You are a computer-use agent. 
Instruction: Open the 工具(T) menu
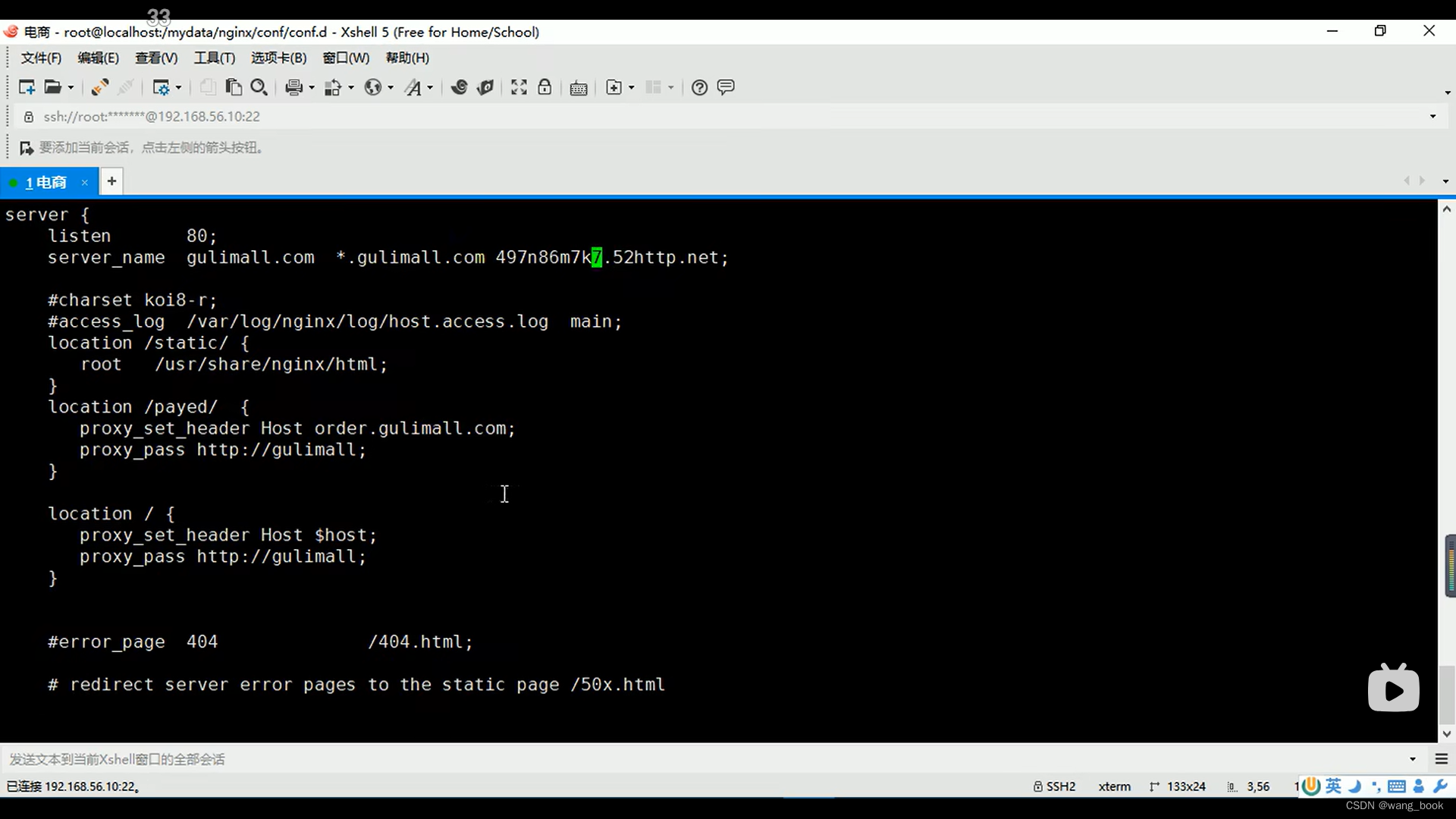[x=215, y=58]
